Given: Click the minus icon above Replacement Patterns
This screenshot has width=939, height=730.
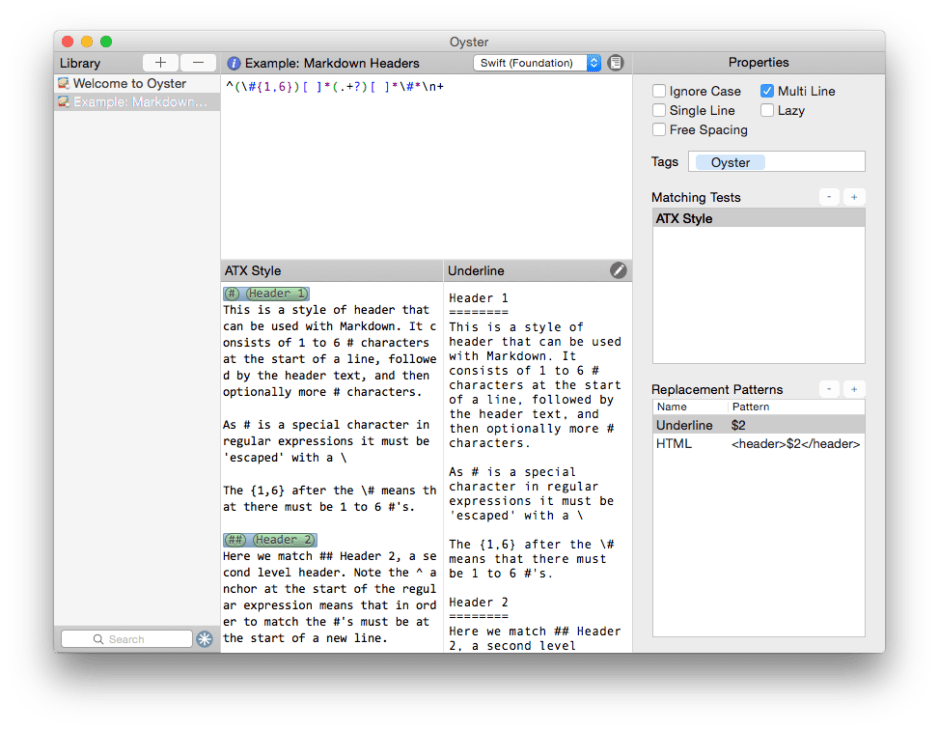Looking at the screenshot, I should [x=829, y=388].
